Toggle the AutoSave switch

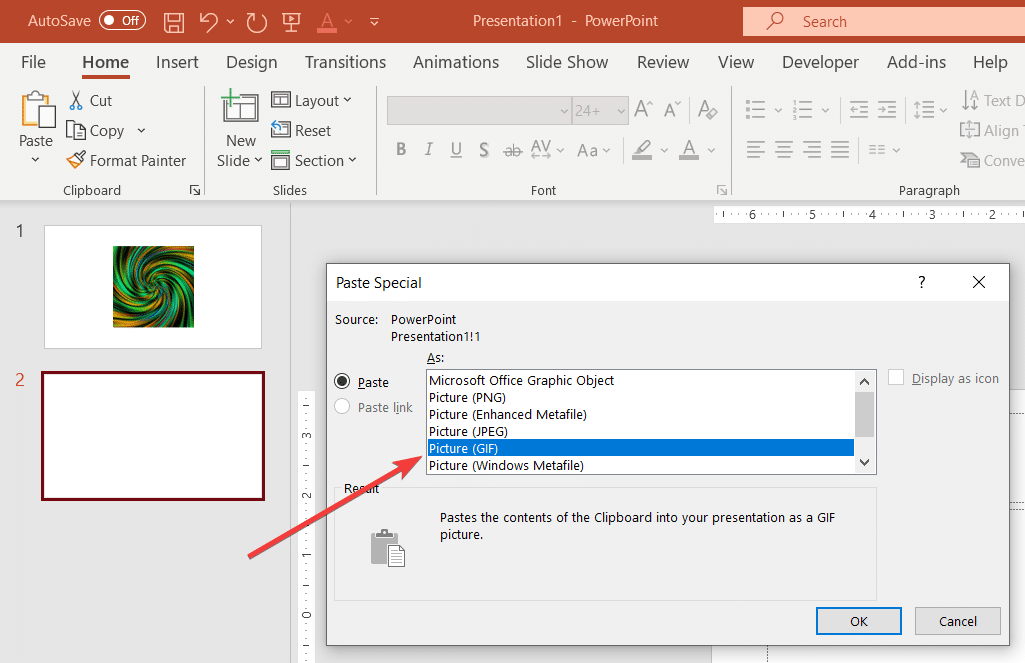(122, 21)
